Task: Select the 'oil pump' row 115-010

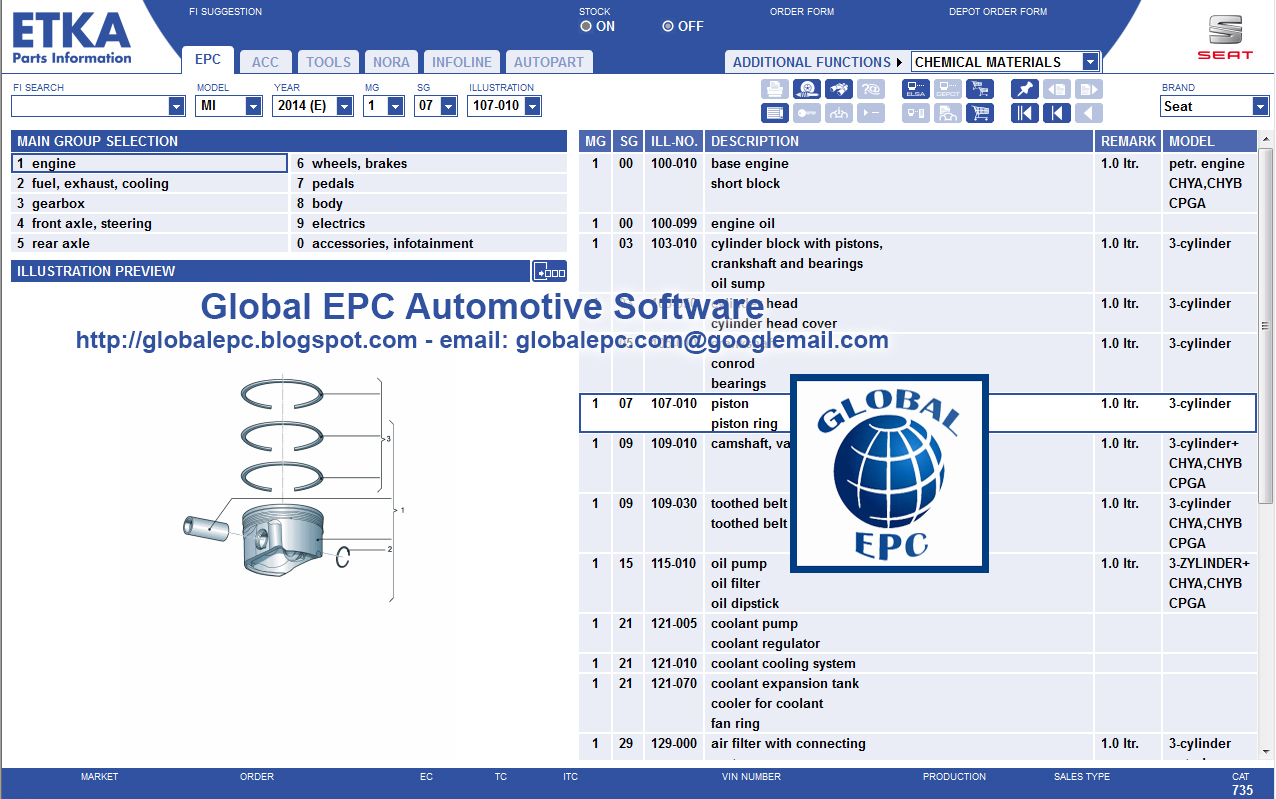Action: point(918,583)
